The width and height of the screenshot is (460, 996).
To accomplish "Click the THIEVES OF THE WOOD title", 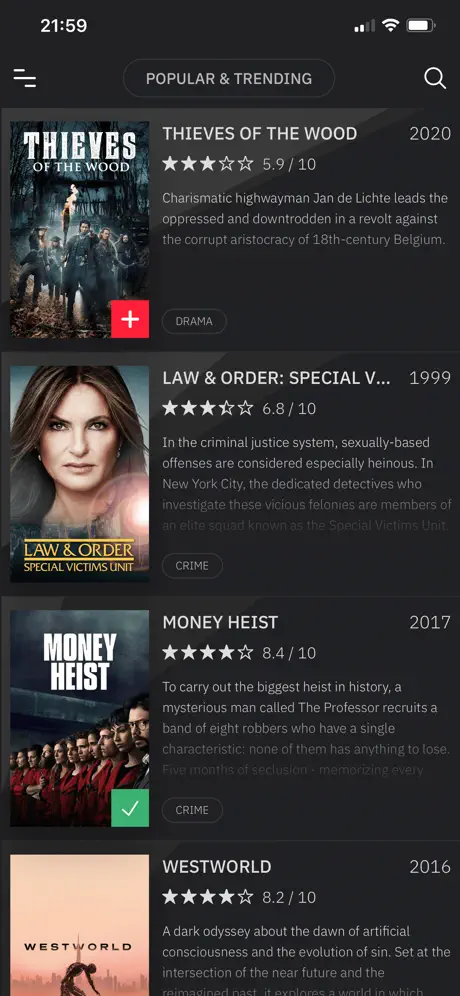I will point(259,134).
